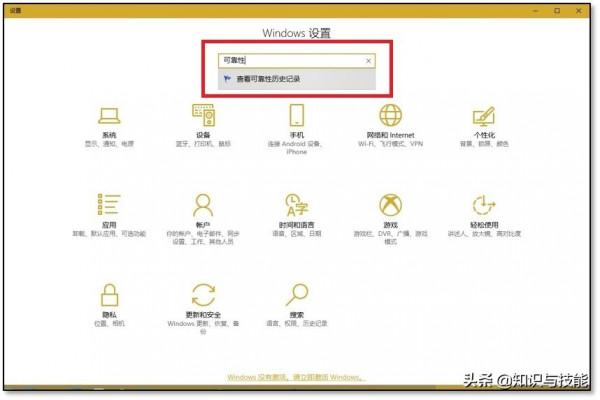
Task: Click the 游戏 label text
Action: coord(390,225)
